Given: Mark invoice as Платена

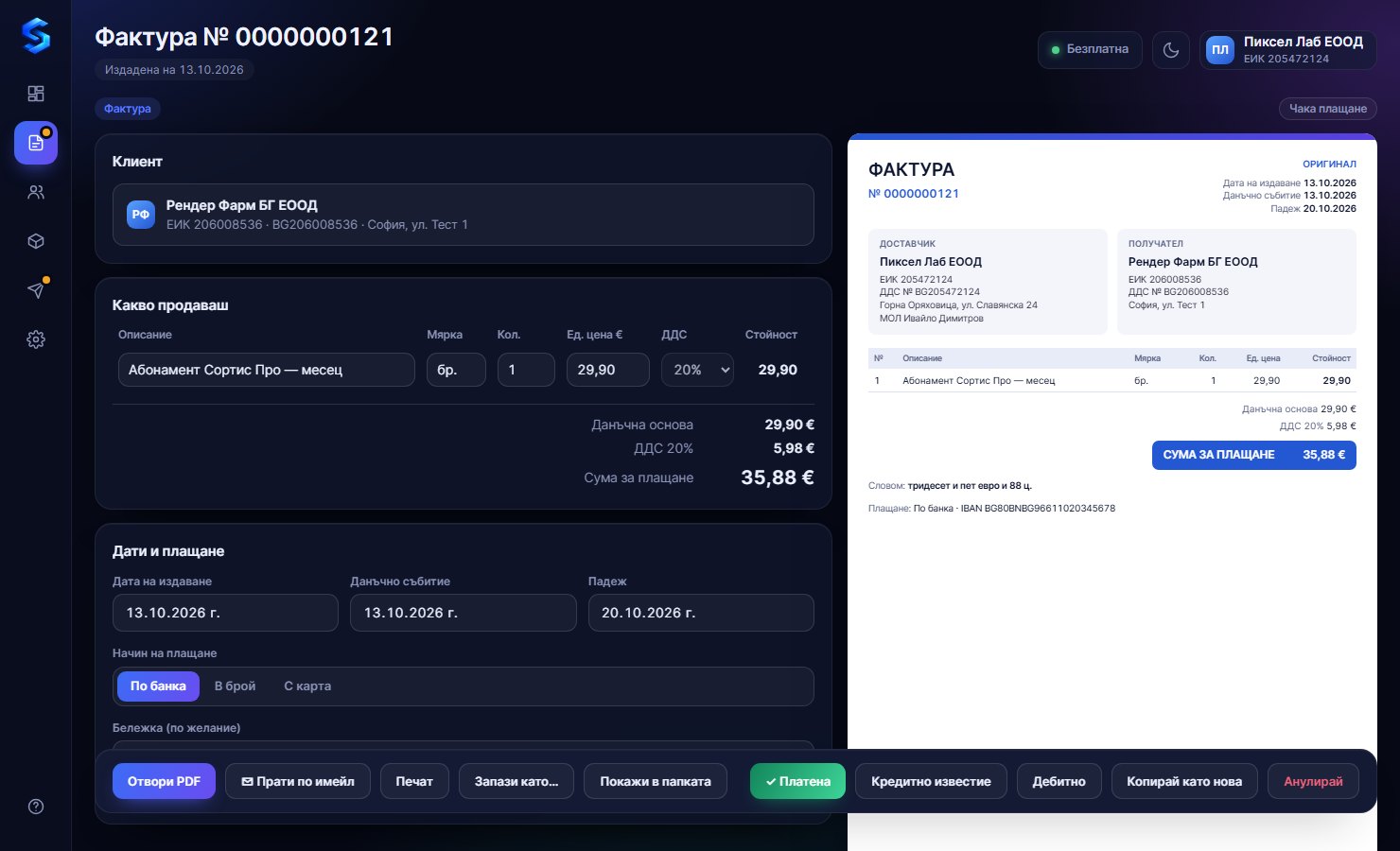Looking at the screenshot, I should pyautogui.click(x=797, y=781).
